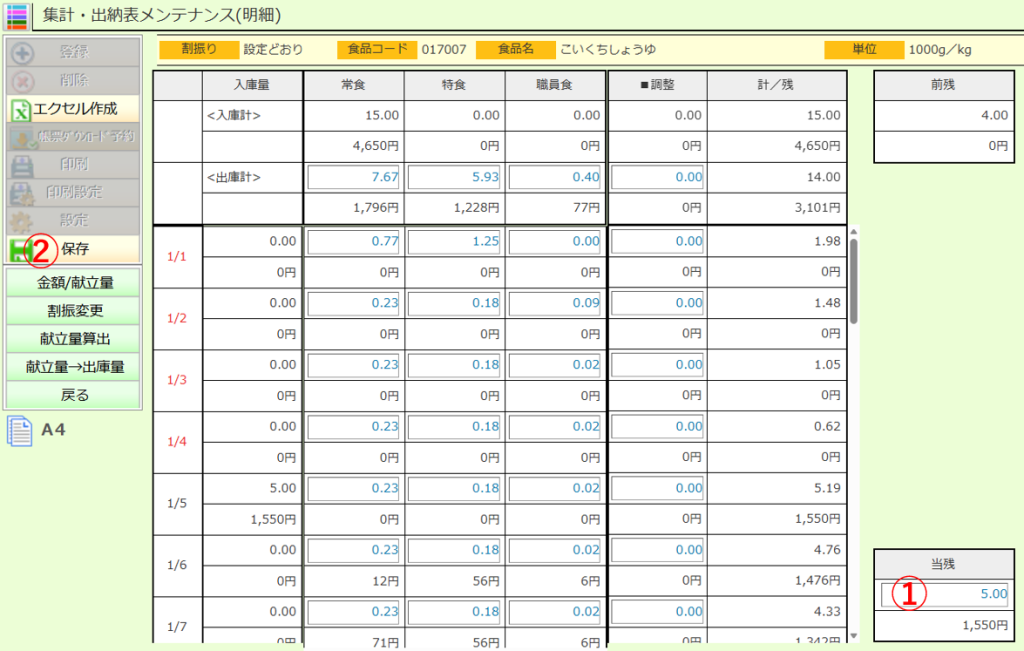Image resolution: width=1024 pixels, height=651 pixels.
Task: Click the 職員食 field for 1/2
Action: pyautogui.click(x=556, y=302)
